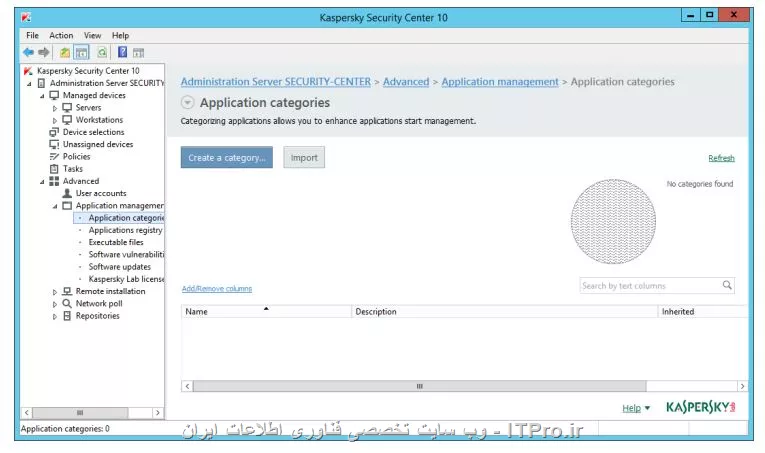
Task: Go back with the blue left arrow
Action: click(x=28, y=52)
